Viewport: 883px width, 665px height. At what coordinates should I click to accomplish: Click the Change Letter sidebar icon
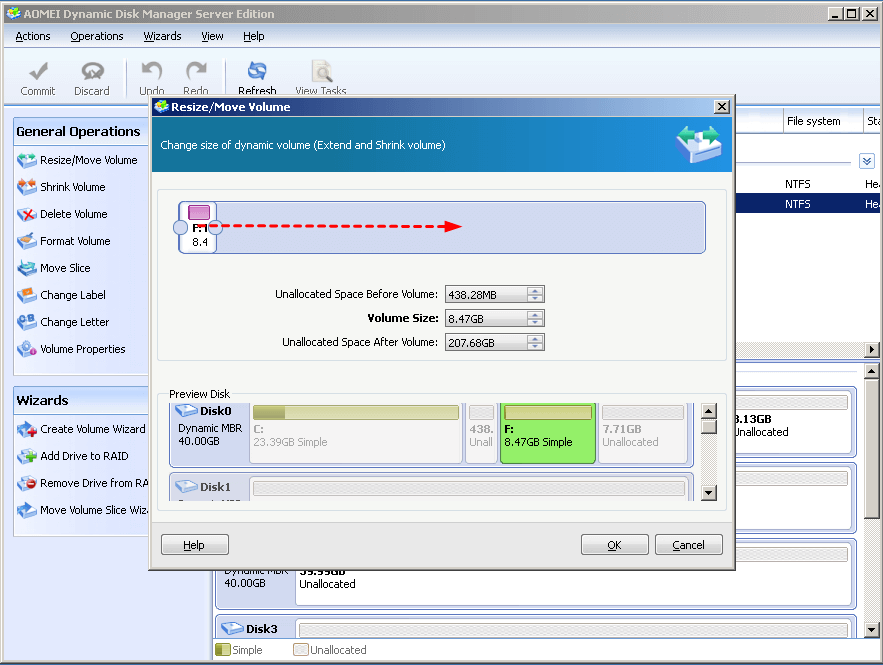26,323
